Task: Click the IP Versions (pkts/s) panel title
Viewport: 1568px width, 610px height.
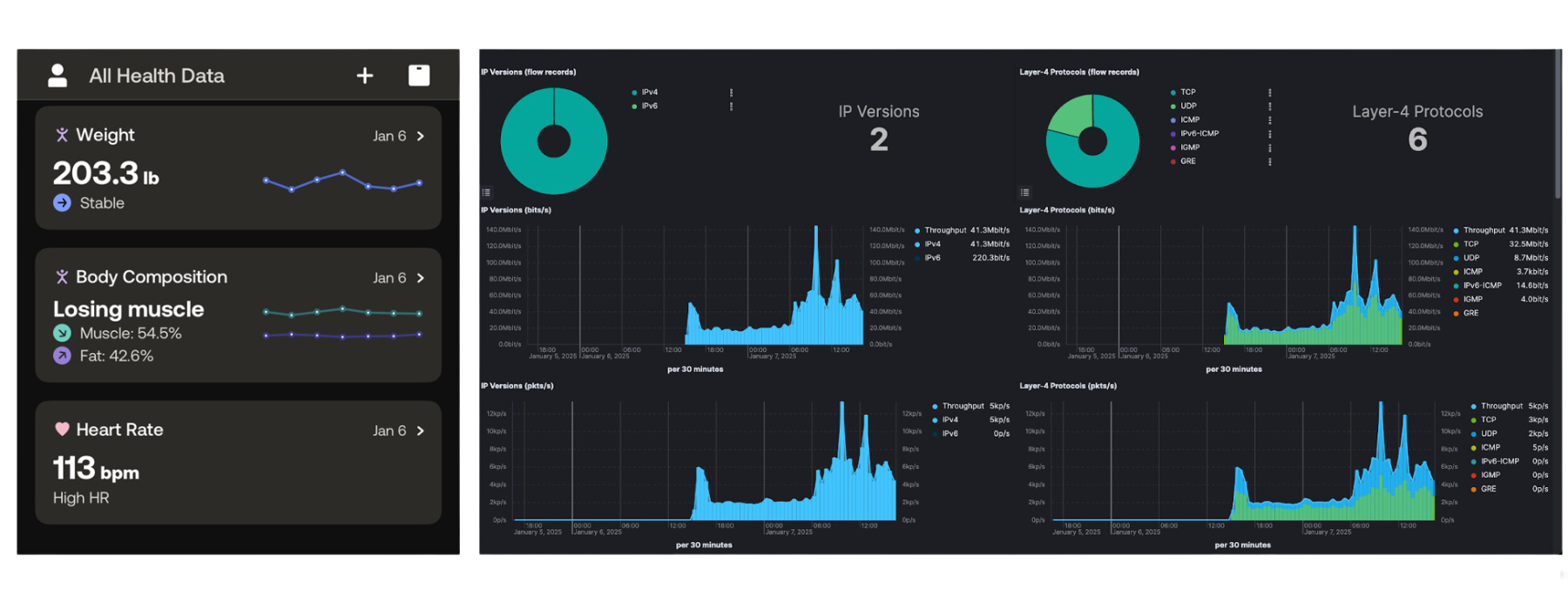Action: [x=517, y=386]
